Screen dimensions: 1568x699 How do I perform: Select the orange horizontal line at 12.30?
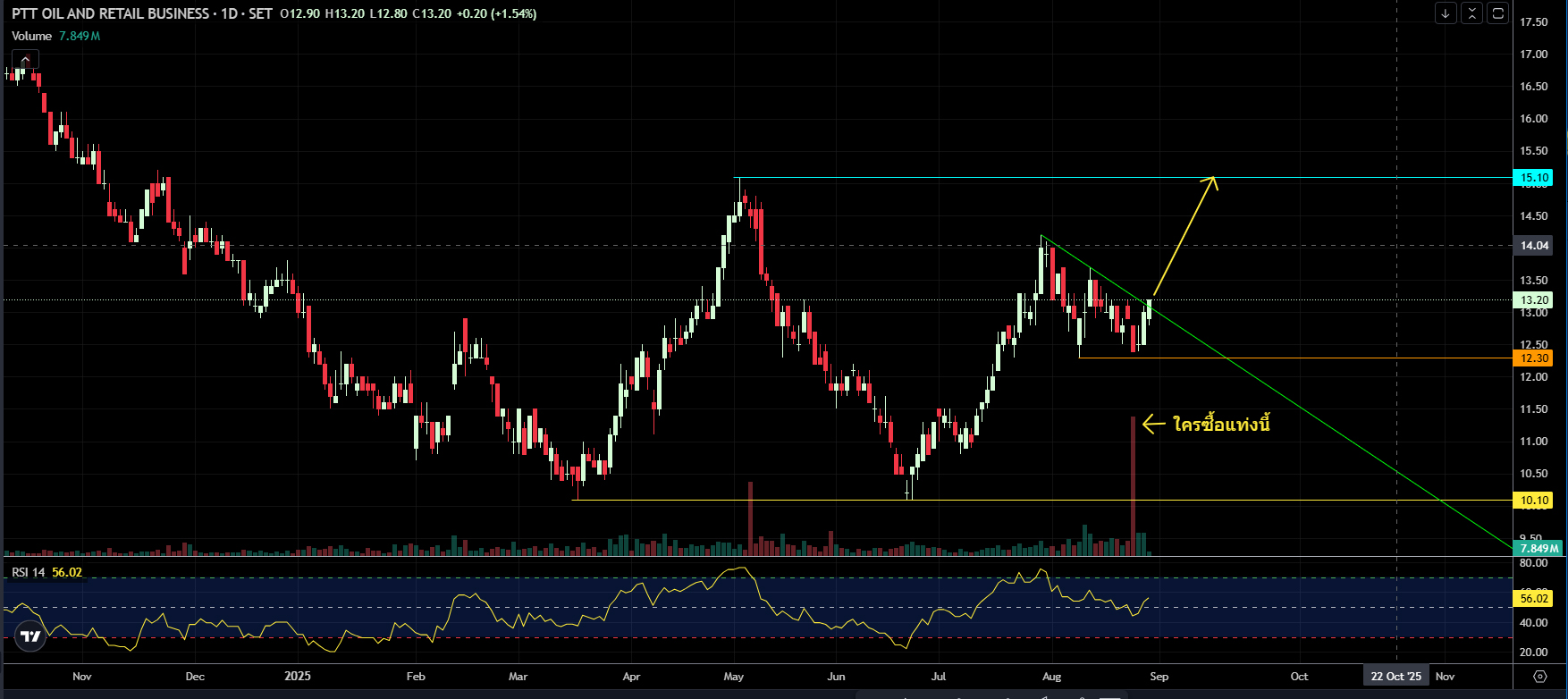tap(1294, 358)
